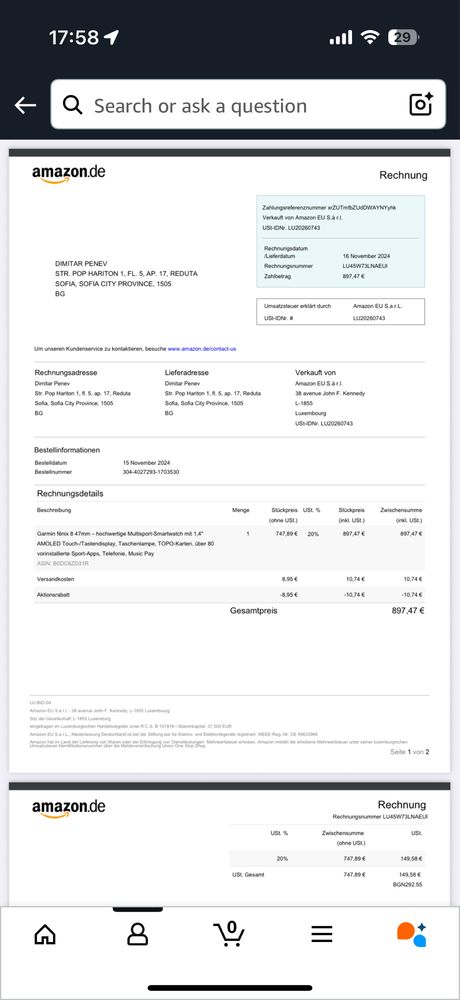Open the shopping cart
The width and height of the screenshot is (460, 1000).
pyautogui.click(x=229, y=934)
